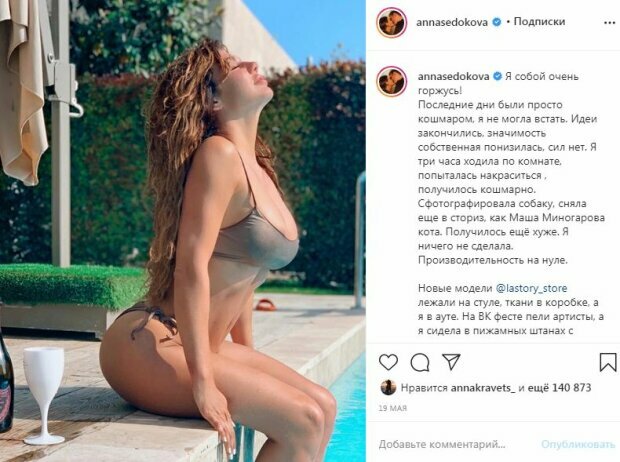Screen dimensions: 620x462
Task: Open the three-dot options menu
Action: (609, 23)
